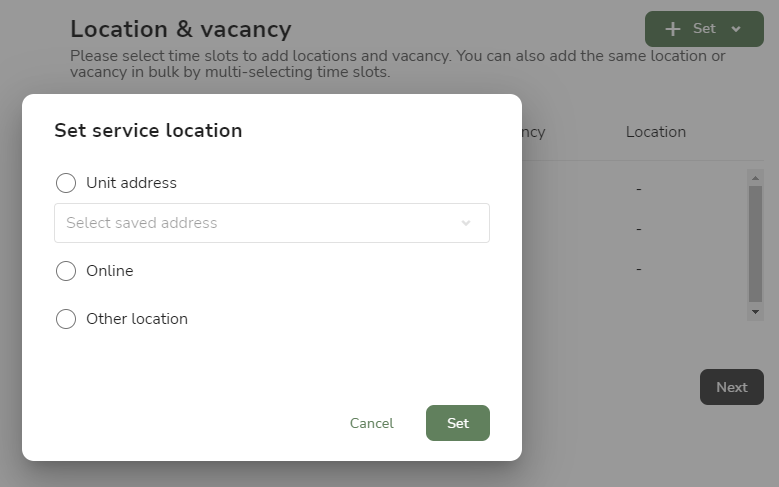Click the vertical scrollbar thumb
779x487 pixels.
click(x=755, y=244)
